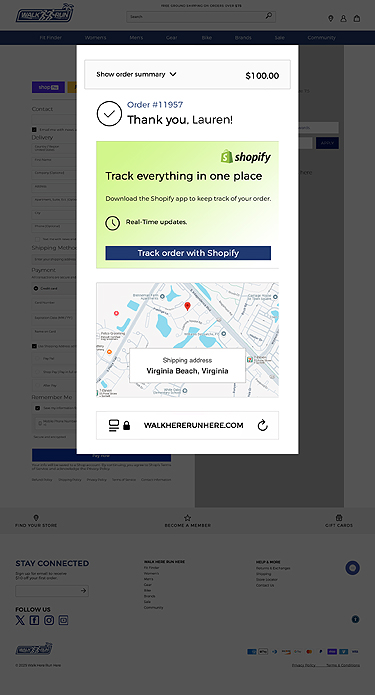Viewport: 375px width, 695px height.
Task: Open the store locator pin icon
Action: pyautogui.click(x=330, y=18)
